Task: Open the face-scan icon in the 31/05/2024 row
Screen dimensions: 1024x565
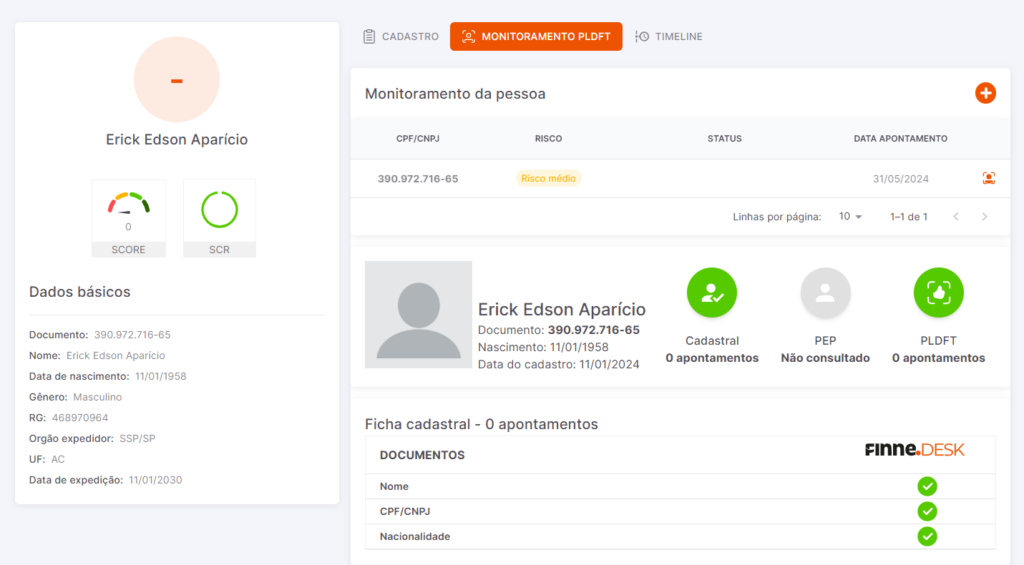Action: pyautogui.click(x=989, y=178)
